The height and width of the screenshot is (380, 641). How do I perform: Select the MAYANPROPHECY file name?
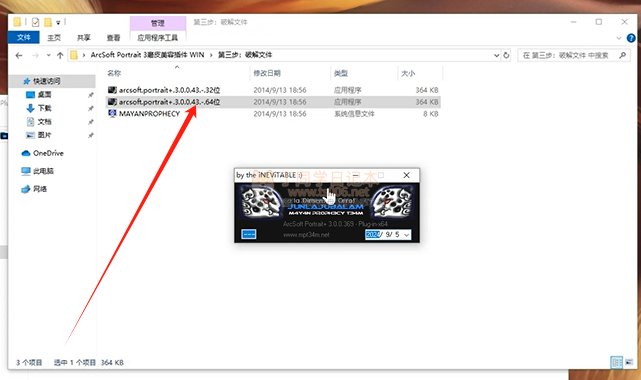pos(149,114)
